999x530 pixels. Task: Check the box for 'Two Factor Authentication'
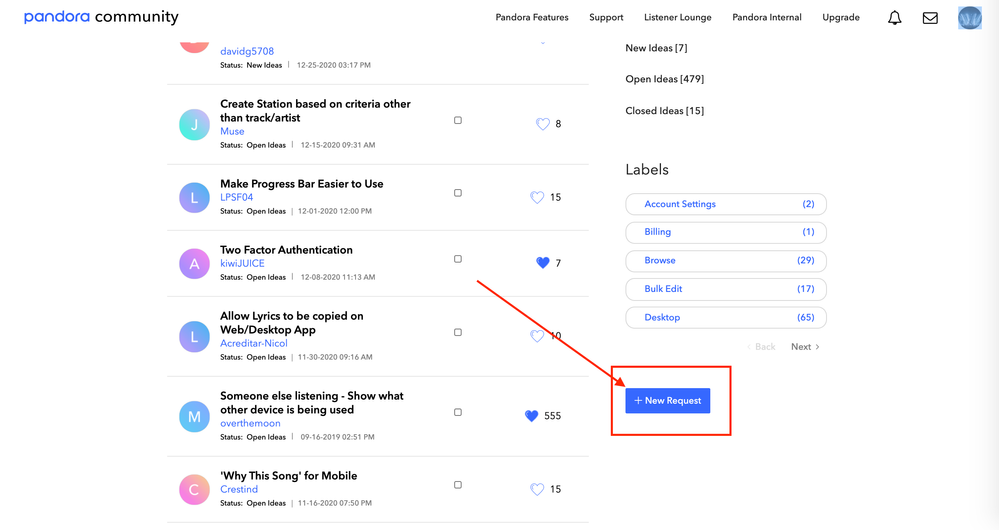(x=458, y=259)
